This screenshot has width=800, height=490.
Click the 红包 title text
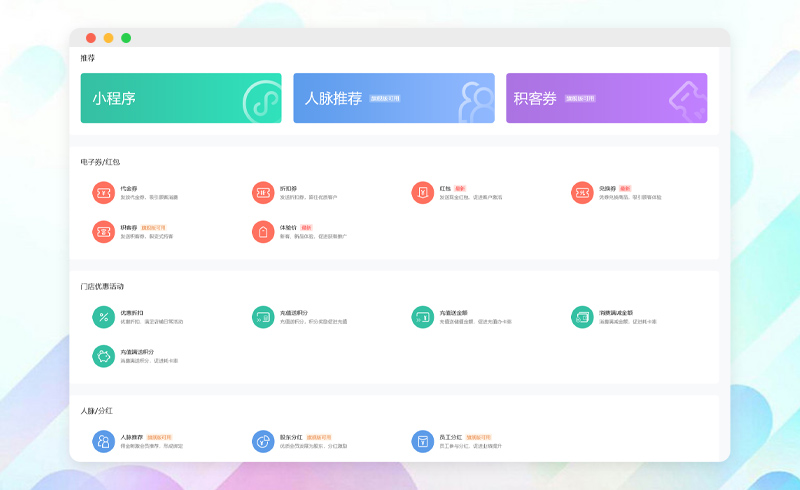[445, 187]
